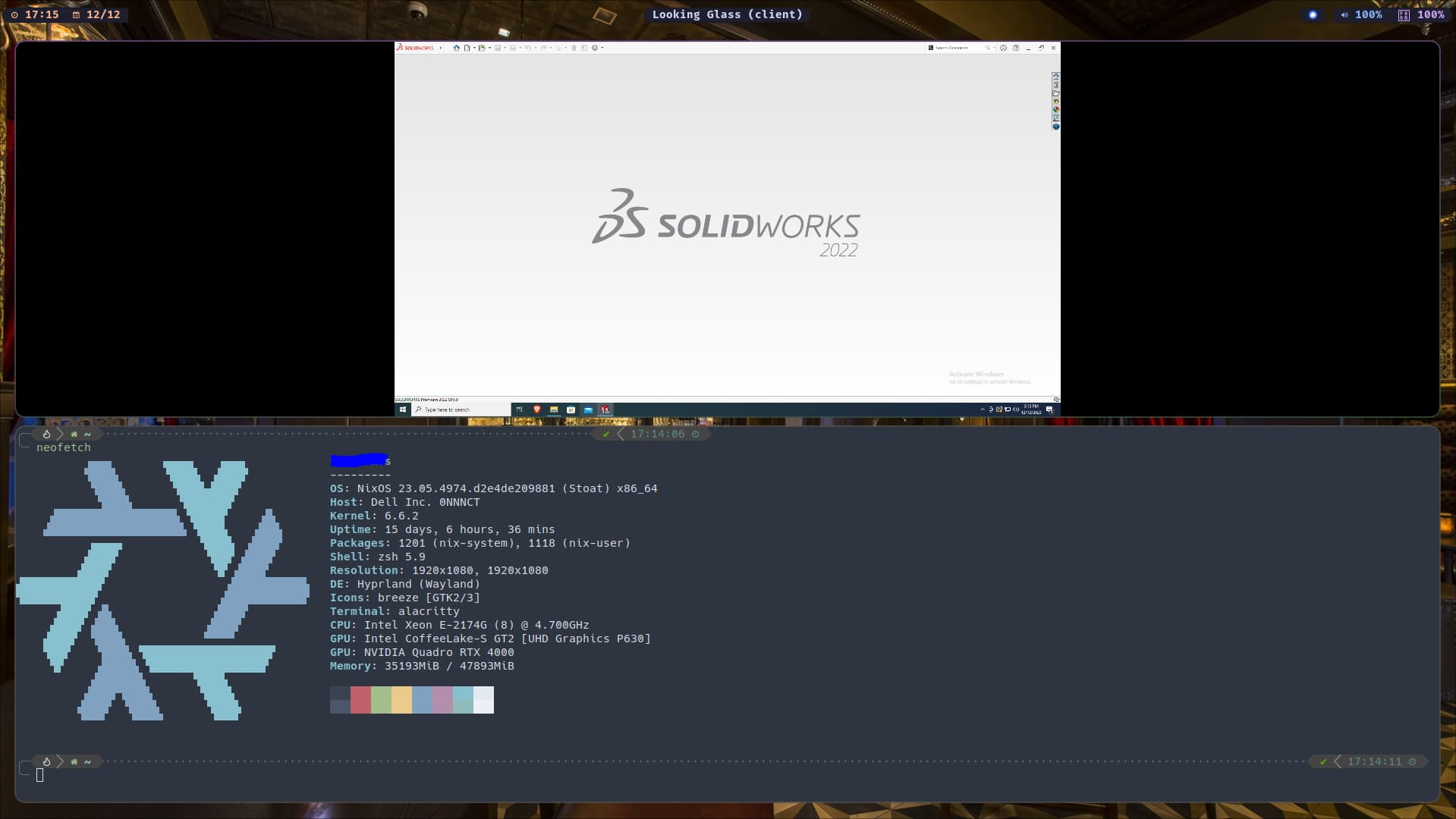Open the SOLIDWORKS Forum globe pane tab
Image resolution: width=1456 pixels, height=819 pixels.
[x=1055, y=127]
